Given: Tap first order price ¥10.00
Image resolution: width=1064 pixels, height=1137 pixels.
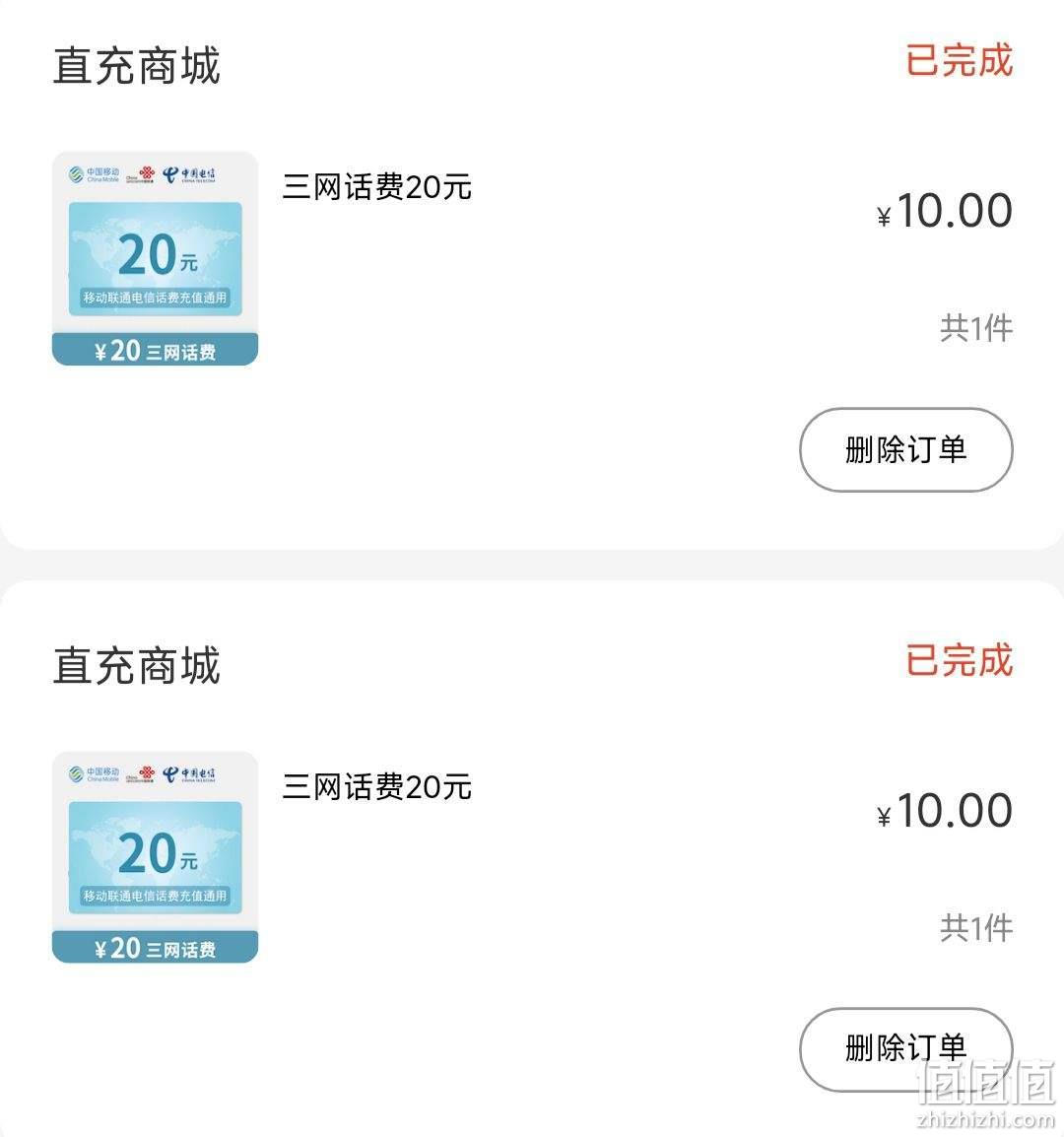Looking at the screenshot, I should [x=945, y=211].
